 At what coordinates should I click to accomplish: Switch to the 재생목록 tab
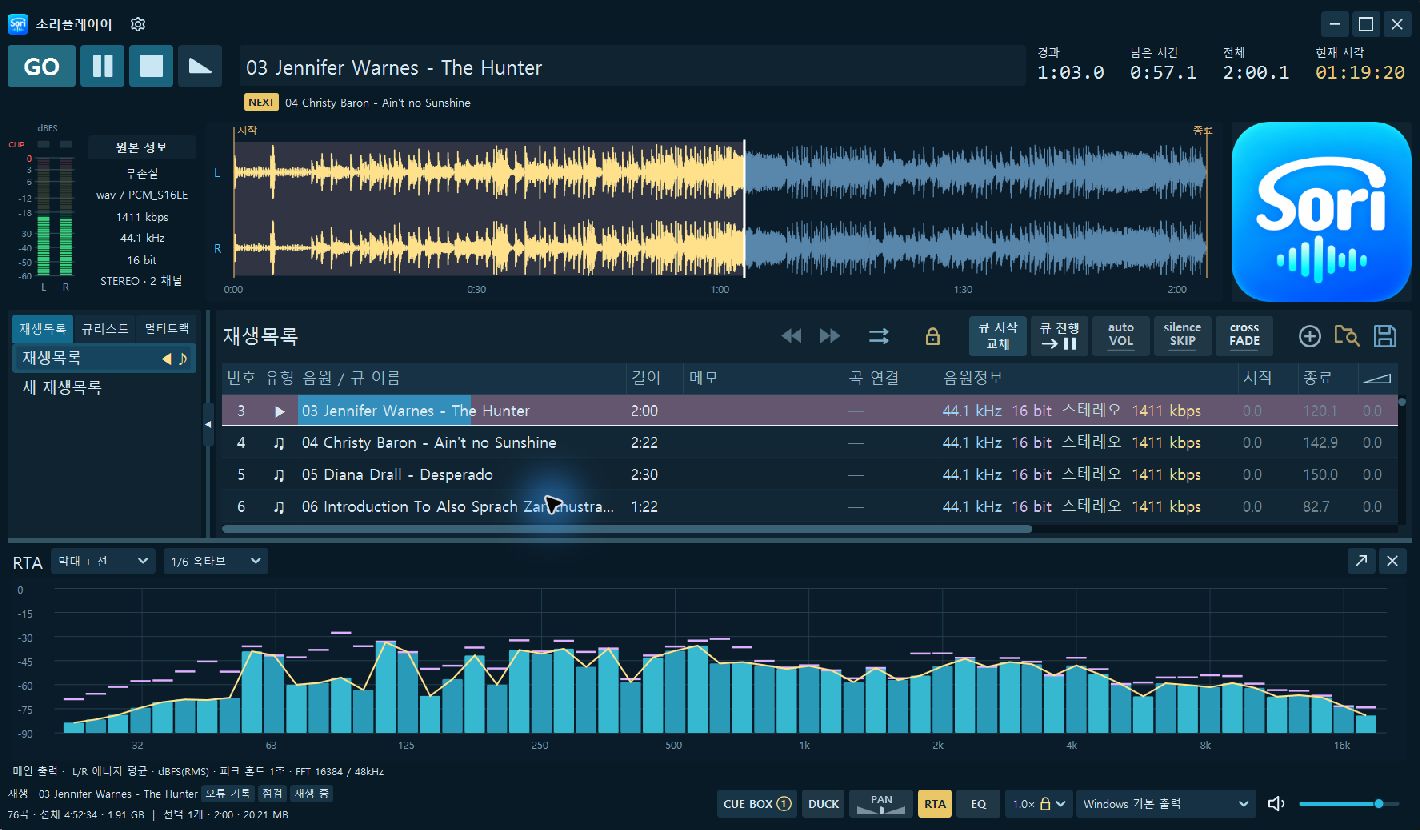42,328
